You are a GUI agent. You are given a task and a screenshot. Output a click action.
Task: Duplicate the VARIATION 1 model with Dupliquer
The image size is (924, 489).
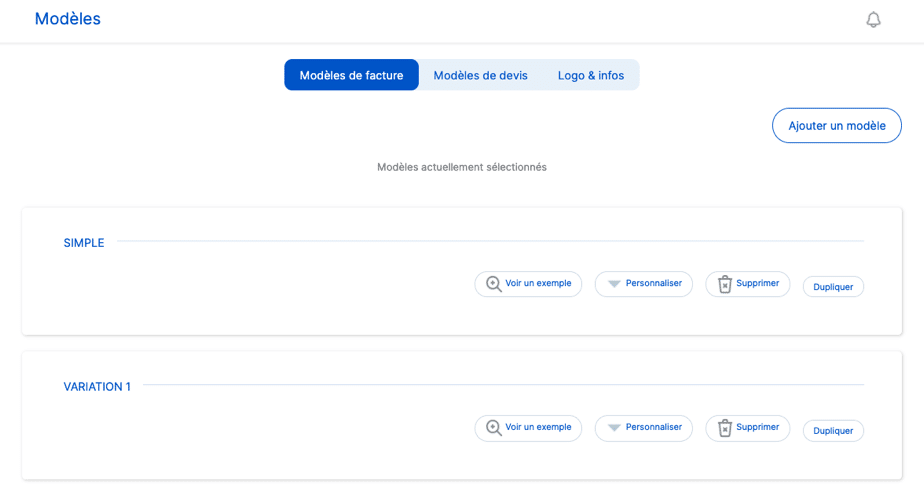pos(833,431)
